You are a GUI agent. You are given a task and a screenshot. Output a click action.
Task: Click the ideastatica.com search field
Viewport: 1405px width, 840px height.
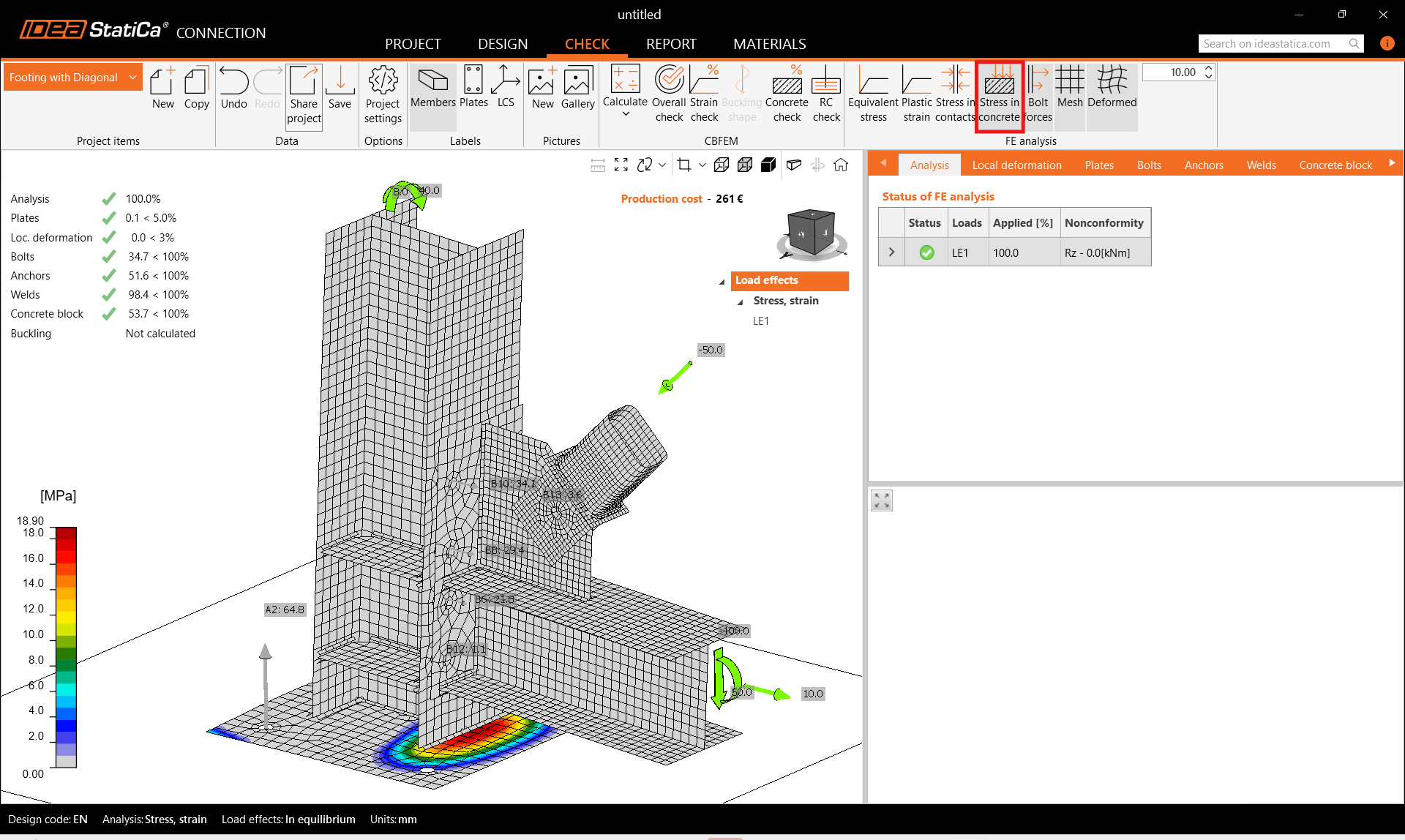pos(1273,44)
